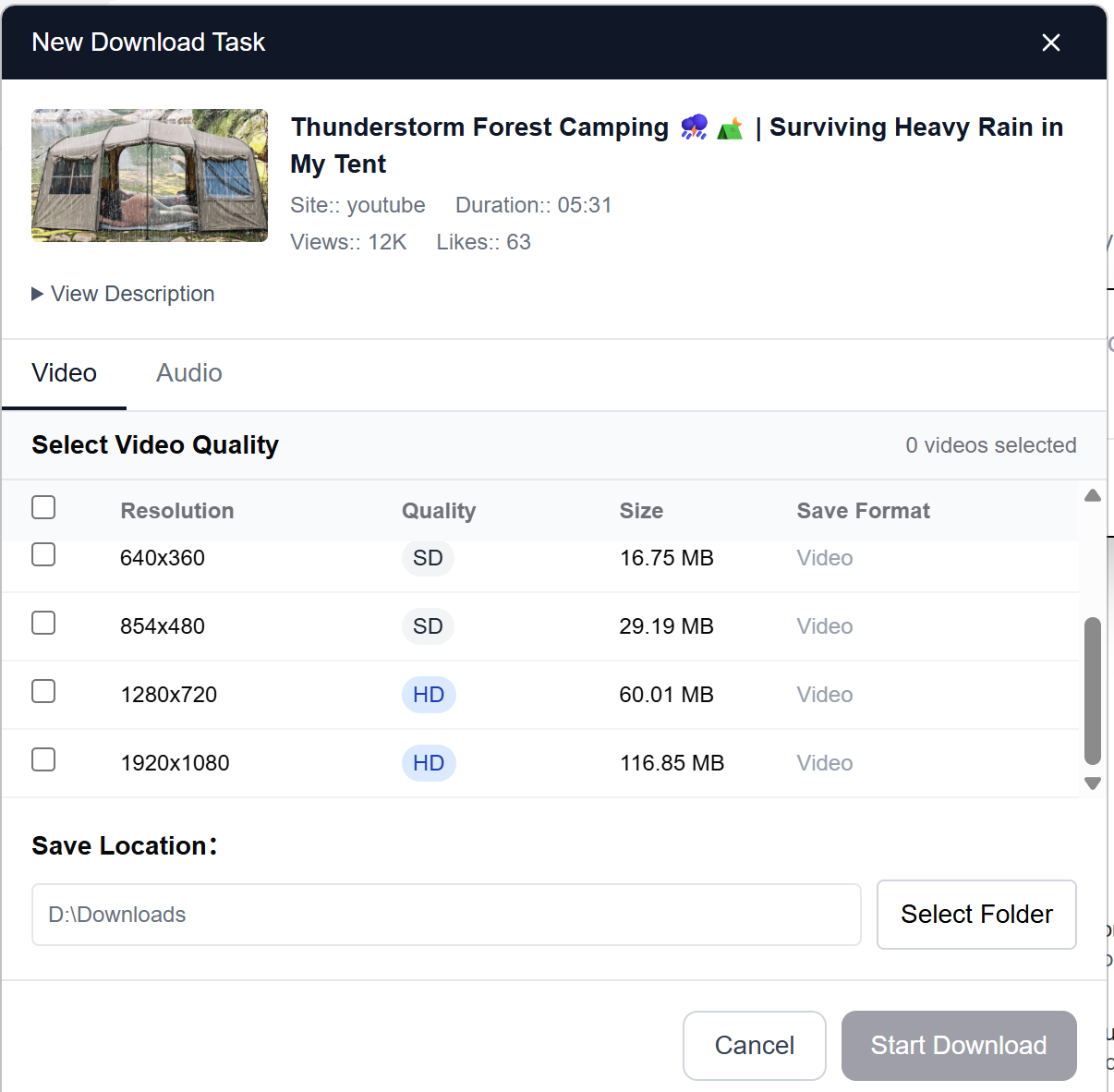Click the tent video thumbnail
The image size is (1114, 1092).
[x=150, y=176]
